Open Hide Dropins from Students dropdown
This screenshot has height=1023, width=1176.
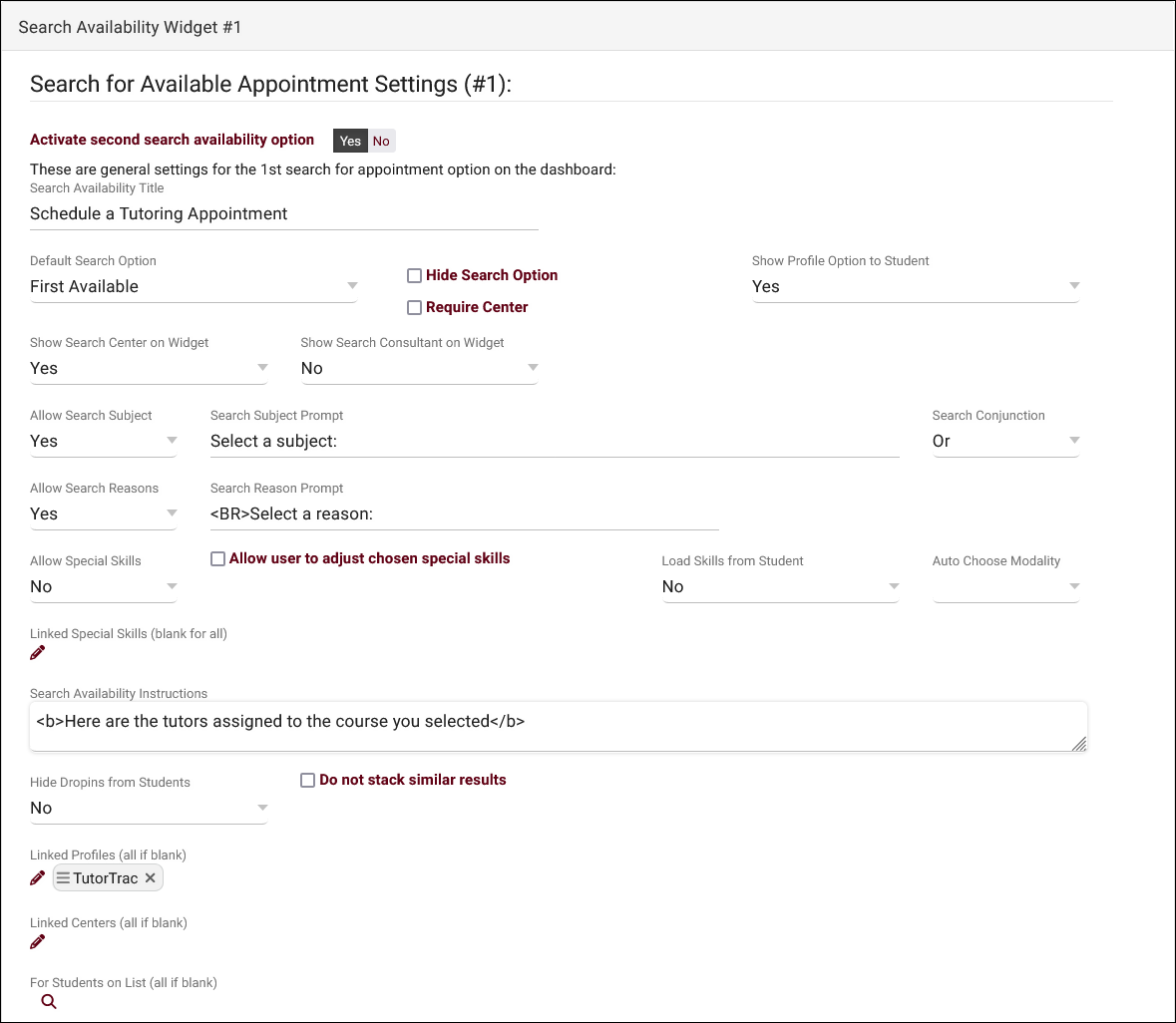click(149, 809)
